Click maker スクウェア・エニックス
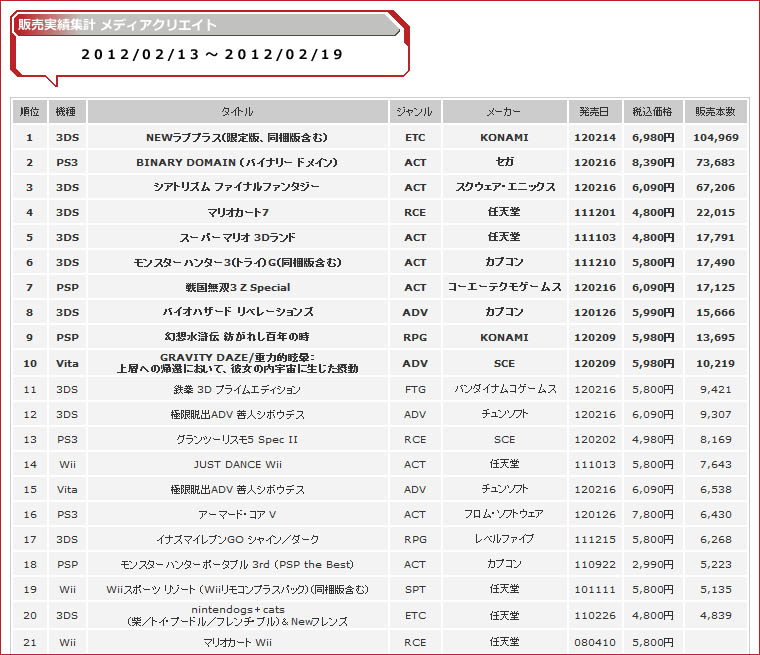The width and height of the screenshot is (760, 655). click(505, 187)
